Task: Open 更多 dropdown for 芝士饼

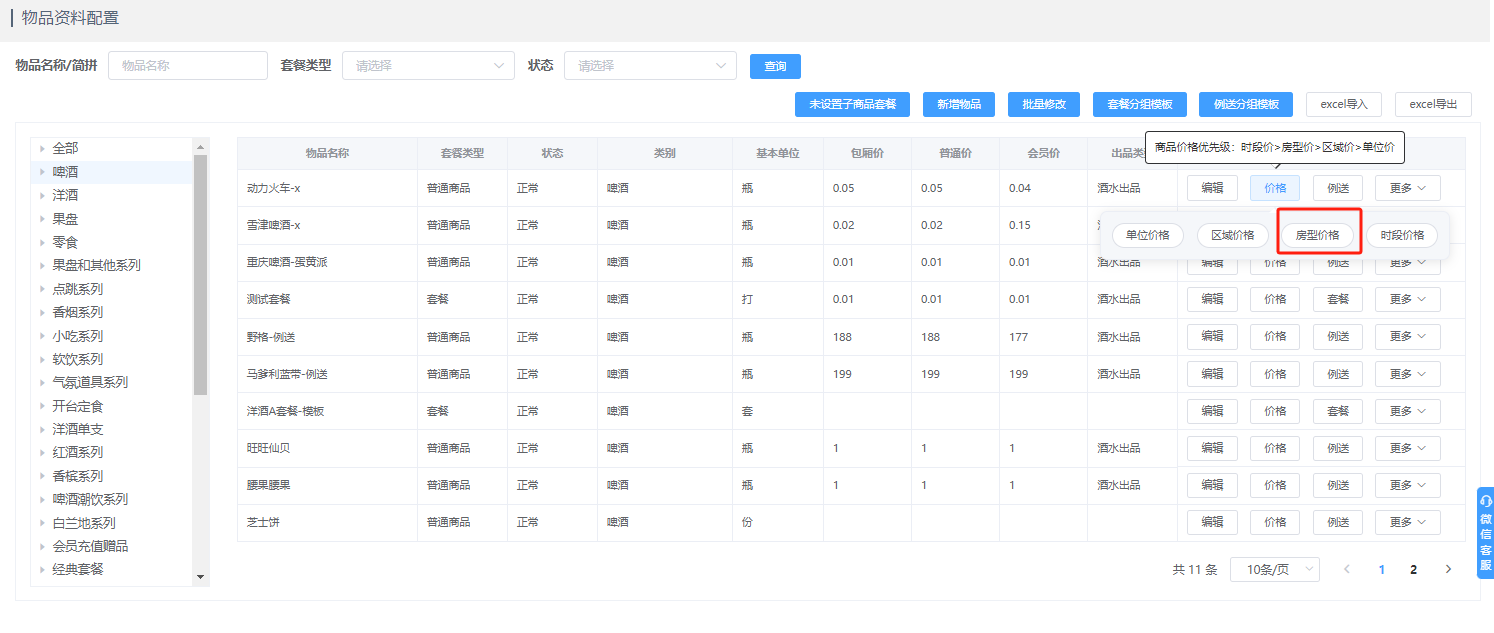Action: click(1407, 522)
